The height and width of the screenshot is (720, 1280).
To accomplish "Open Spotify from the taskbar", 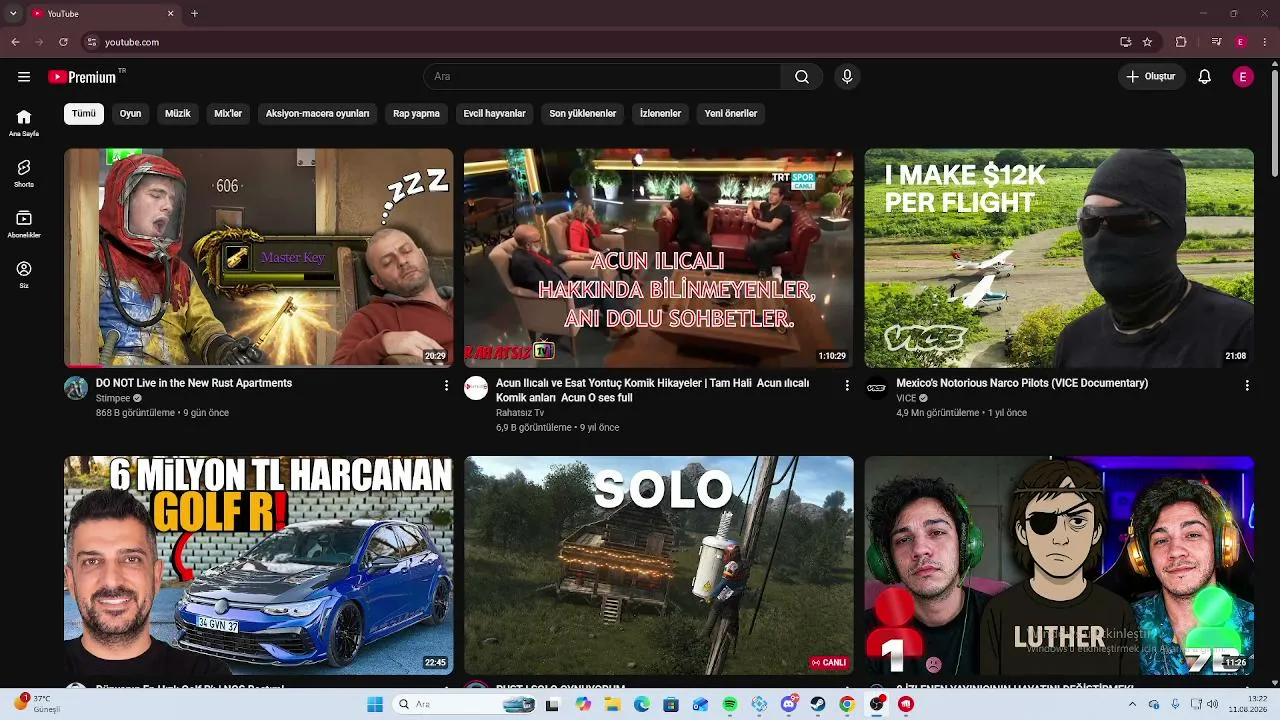I will tap(730, 704).
